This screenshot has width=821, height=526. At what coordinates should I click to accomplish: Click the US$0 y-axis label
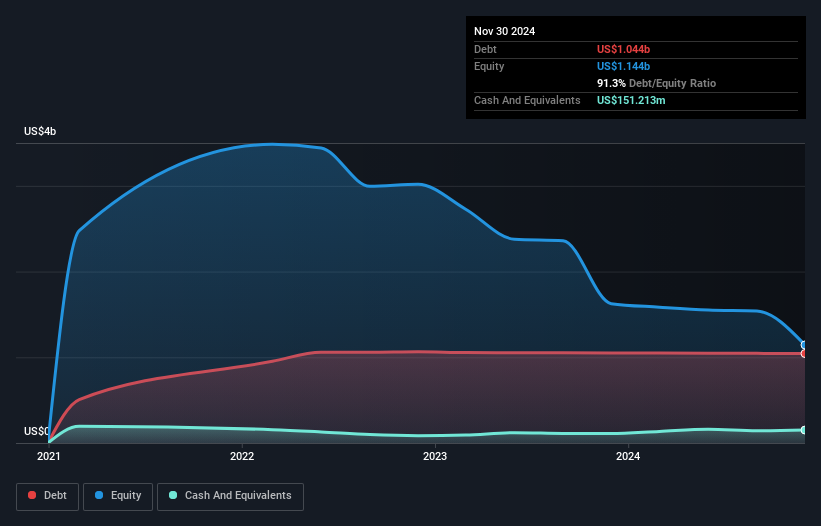[36, 431]
